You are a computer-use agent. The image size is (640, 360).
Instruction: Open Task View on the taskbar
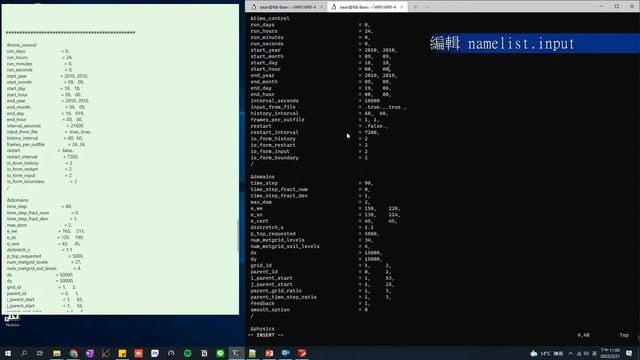(40, 353)
